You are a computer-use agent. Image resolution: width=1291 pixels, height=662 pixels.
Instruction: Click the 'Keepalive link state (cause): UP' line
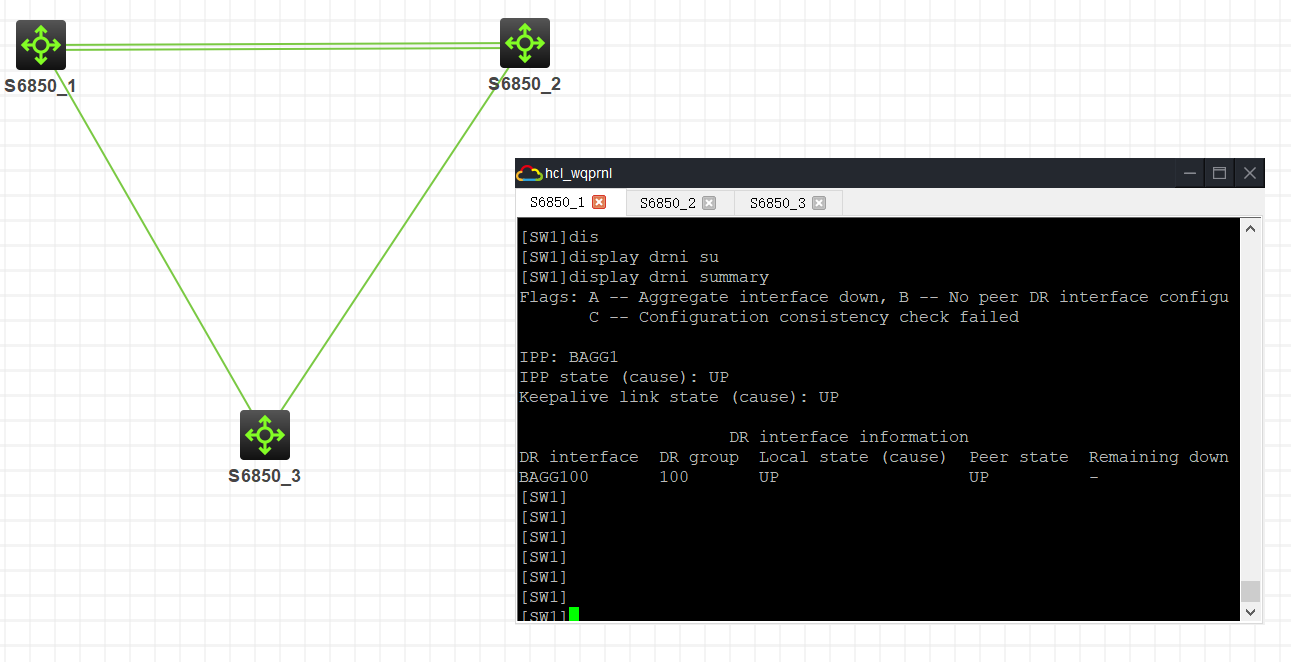point(679,397)
